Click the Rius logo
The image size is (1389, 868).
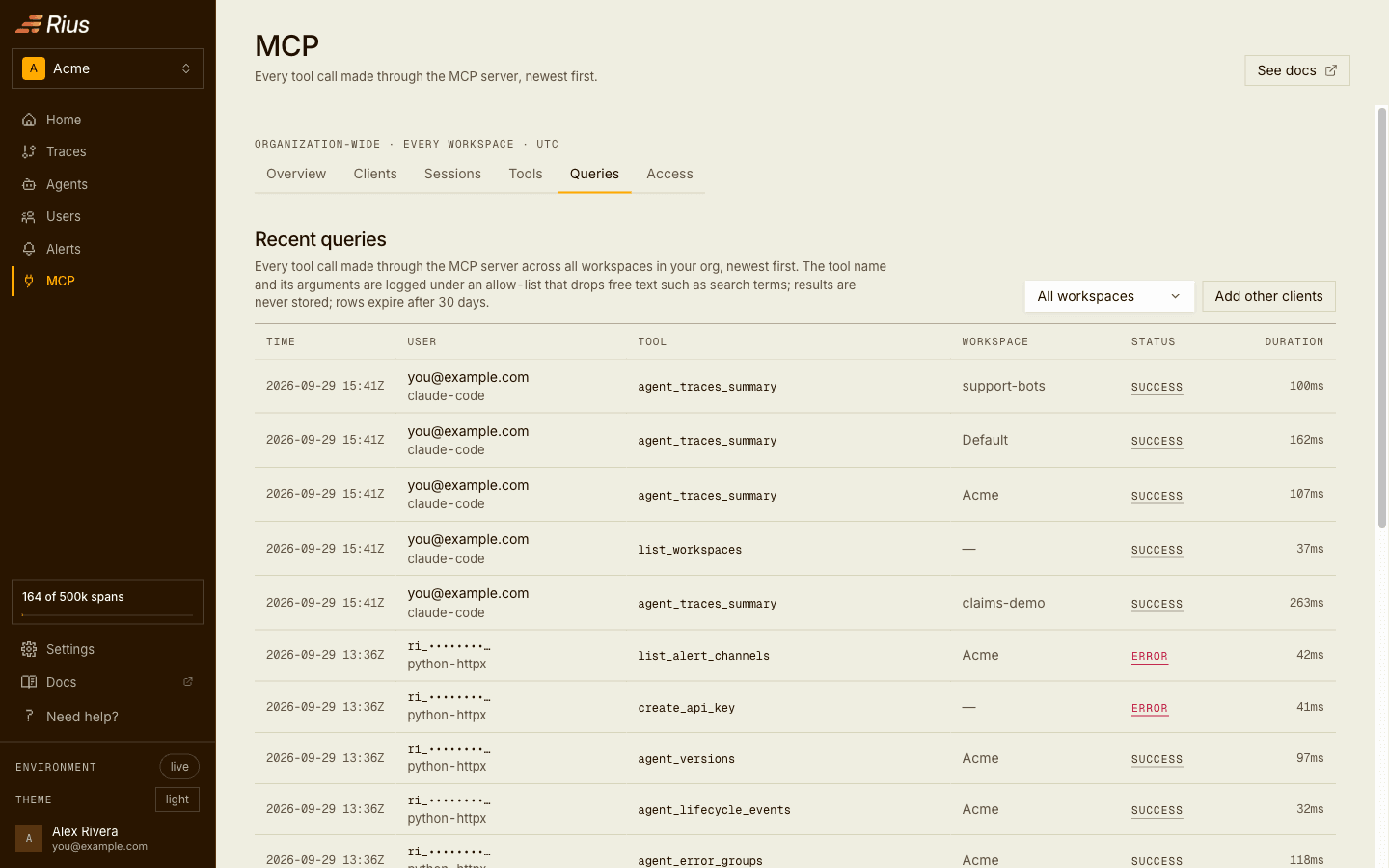[x=53, y=24]
